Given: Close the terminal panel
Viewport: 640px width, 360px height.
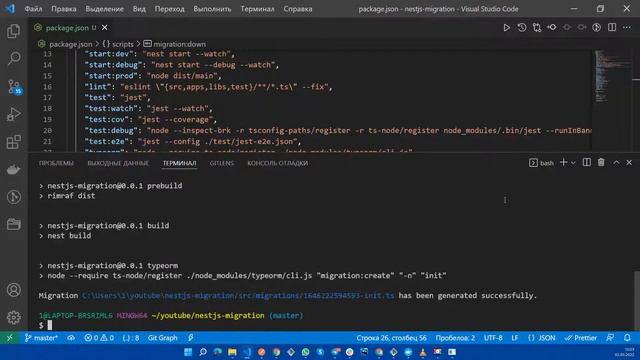Looking at the screenshot, I should pos(629,162).
